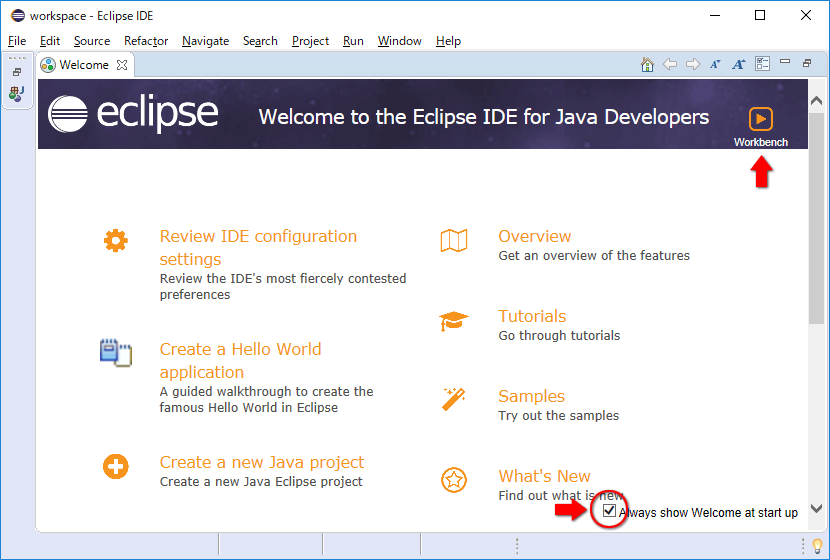Open the Overview link
The width and height of the screenshot is (830, 560).
(535, 236)
